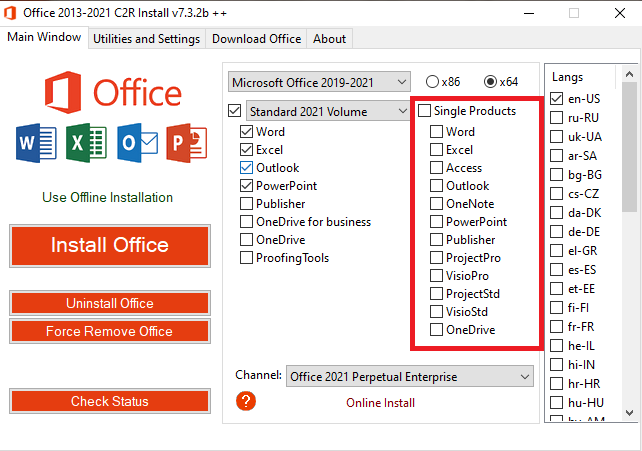The width and height of the screenshot is (642, 451).
Task: Select the x86 architecture radio button
Action: click(x=432, y=81)
